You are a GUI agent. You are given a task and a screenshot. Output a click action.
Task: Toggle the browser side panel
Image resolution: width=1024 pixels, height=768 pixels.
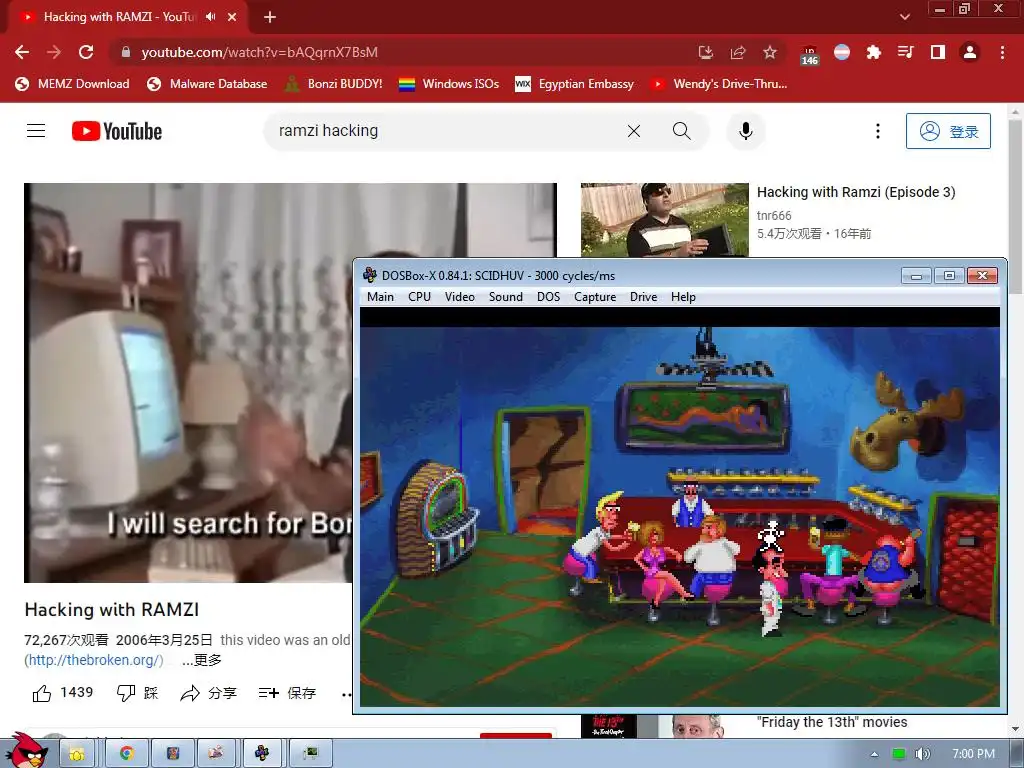(x=938, y=52)
